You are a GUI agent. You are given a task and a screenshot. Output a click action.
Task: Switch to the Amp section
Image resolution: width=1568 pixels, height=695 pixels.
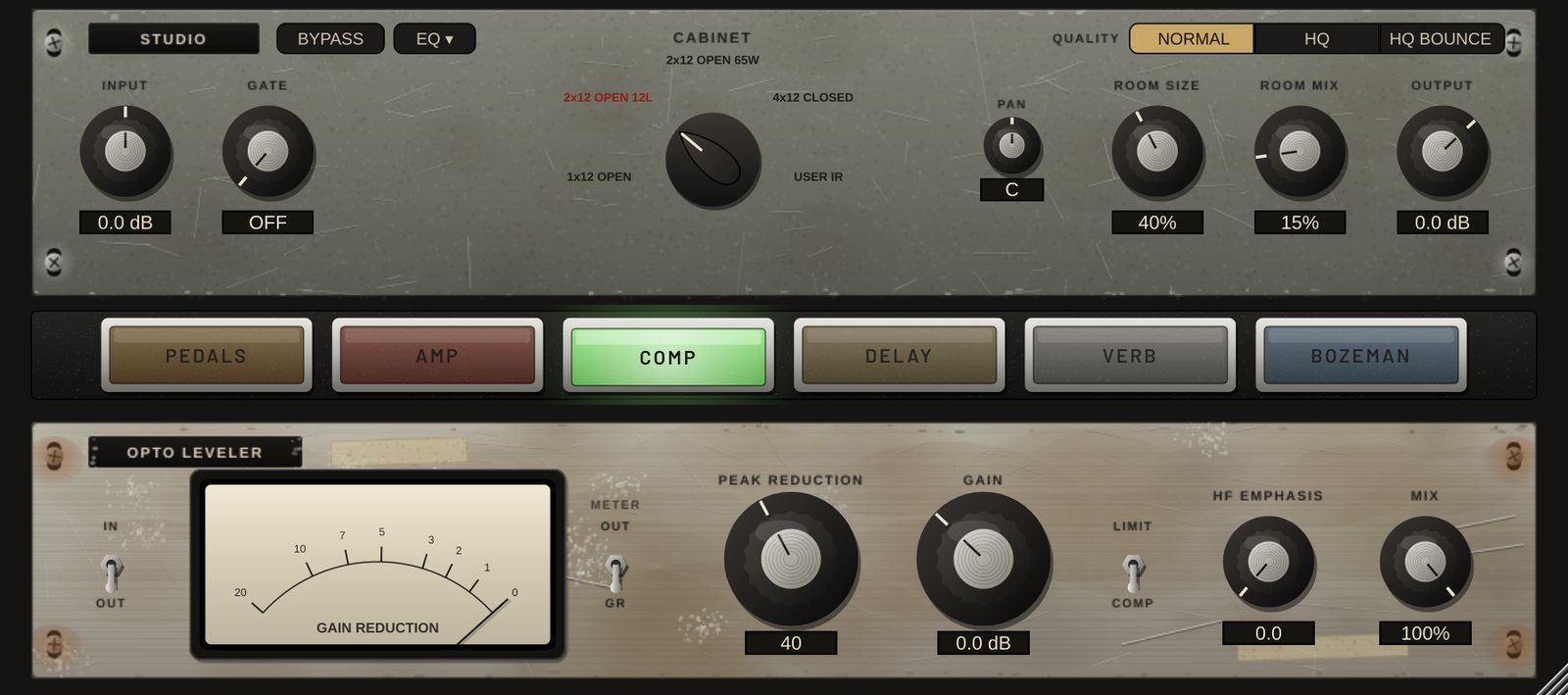pyautogui.click(x=437, y=356)
